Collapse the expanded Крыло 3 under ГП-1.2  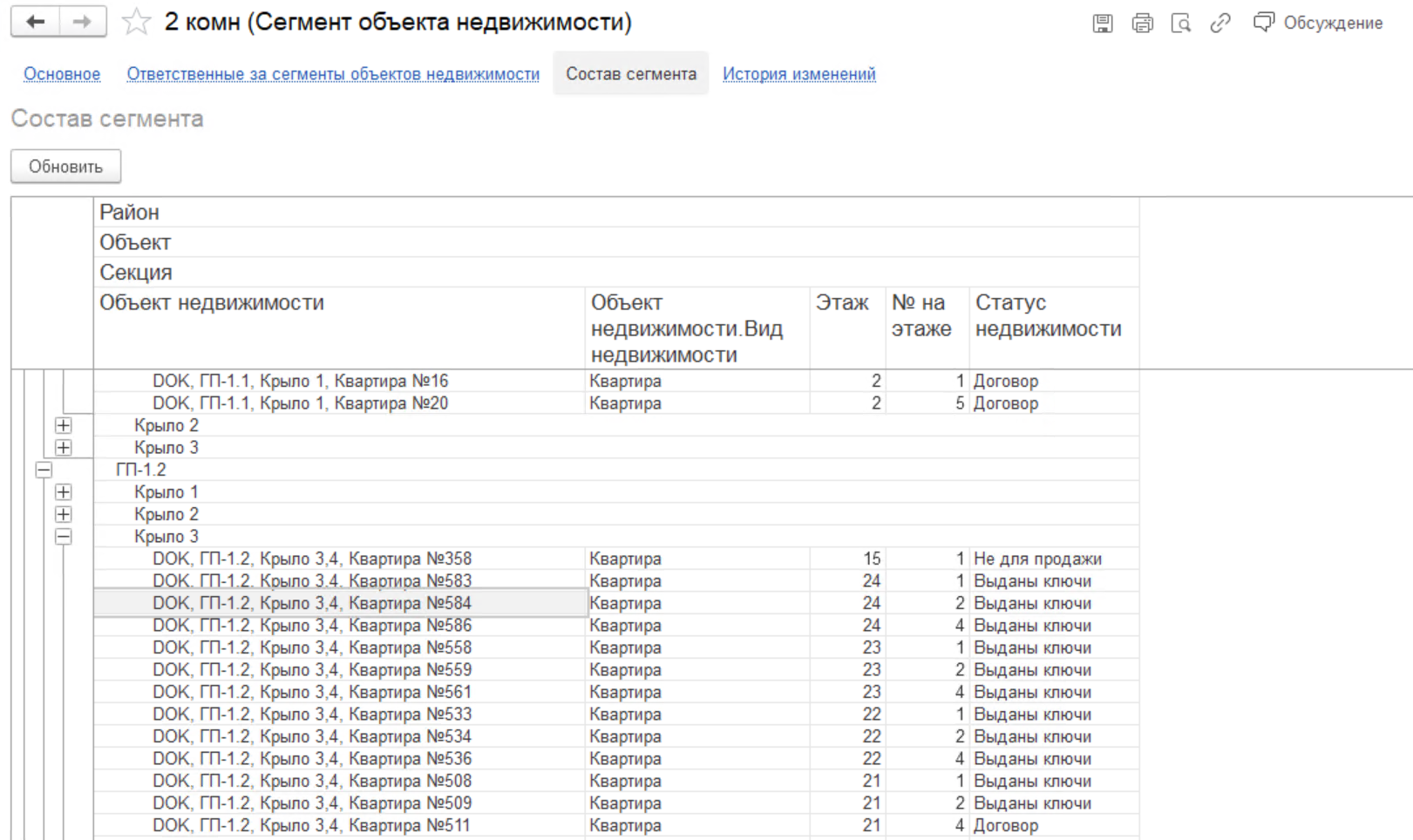pos(64,537)
